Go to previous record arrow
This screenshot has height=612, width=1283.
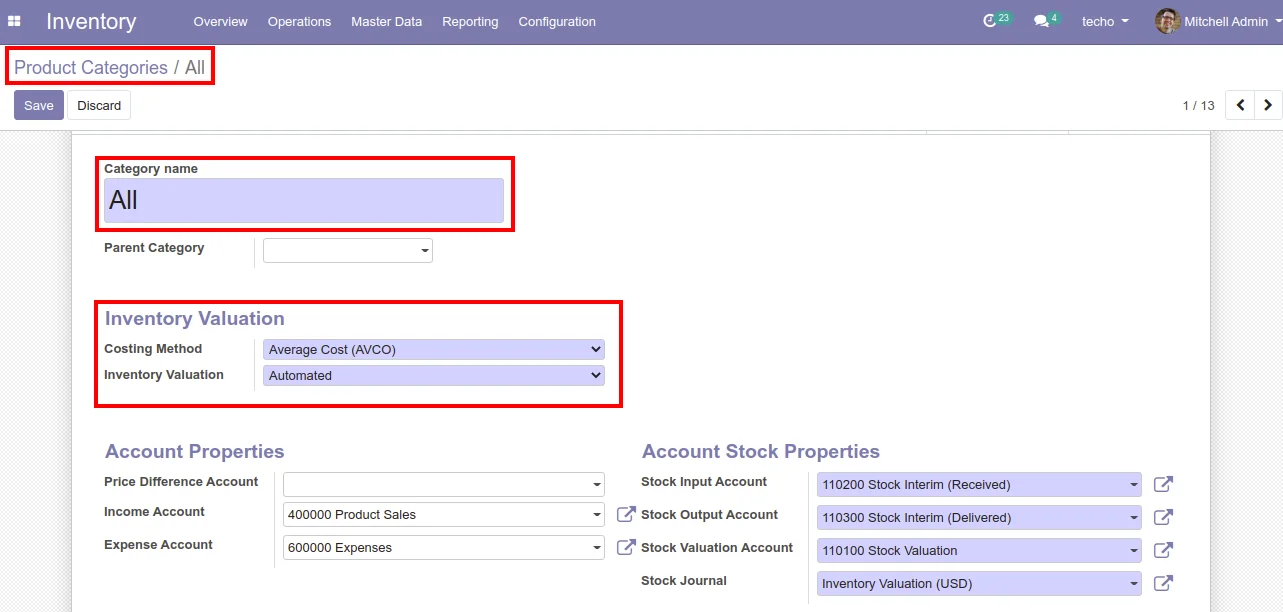1240,105
